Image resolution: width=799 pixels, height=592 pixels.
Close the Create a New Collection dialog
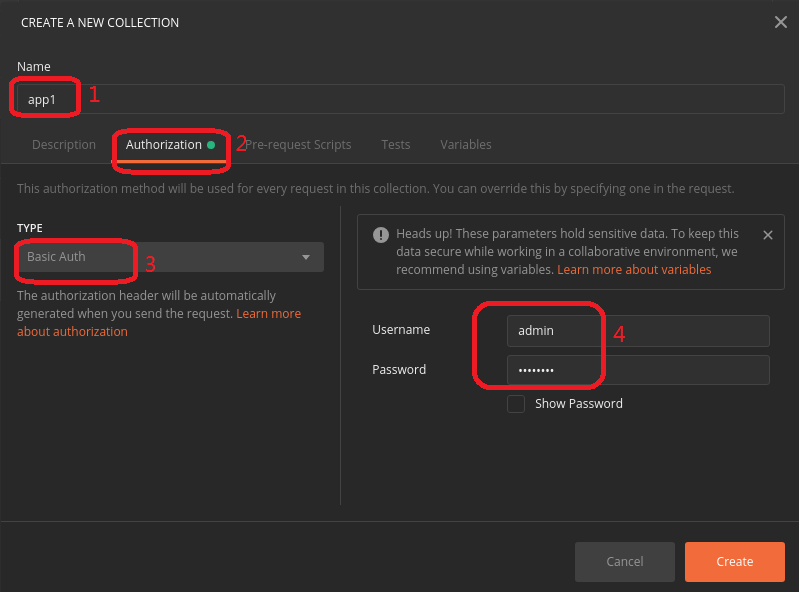click(781, 22)
